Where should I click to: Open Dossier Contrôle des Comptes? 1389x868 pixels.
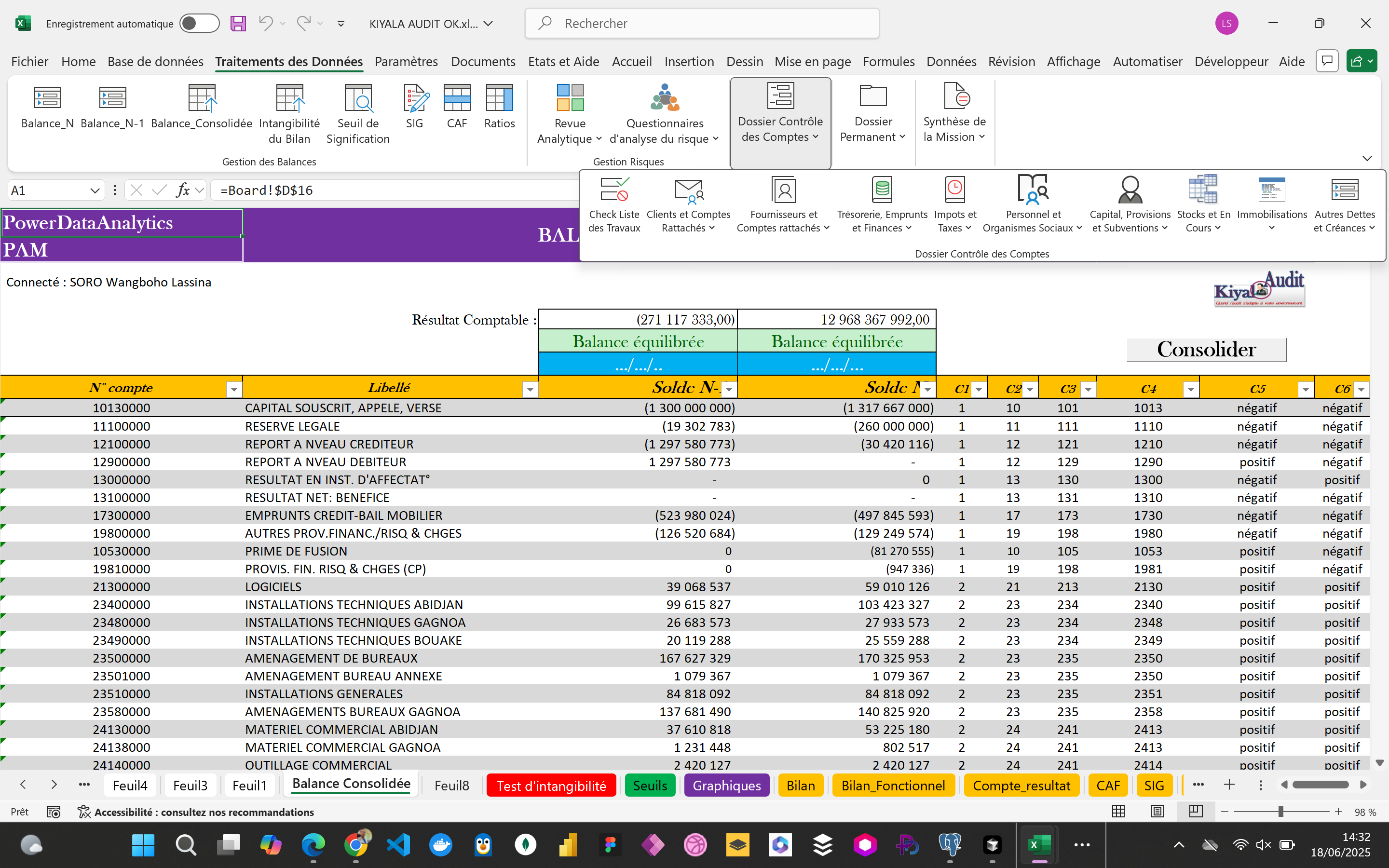click(x=781, y=122)
